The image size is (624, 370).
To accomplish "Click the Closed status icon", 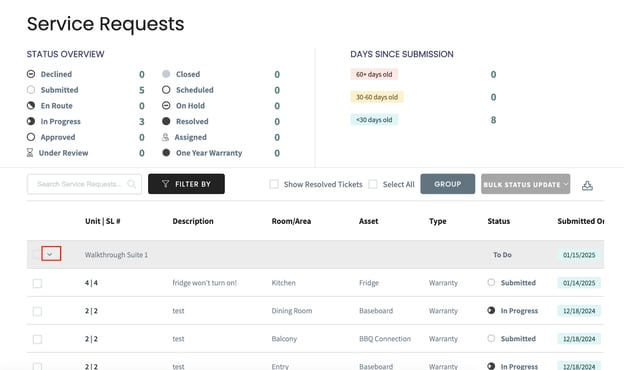I will click(166, 74).
